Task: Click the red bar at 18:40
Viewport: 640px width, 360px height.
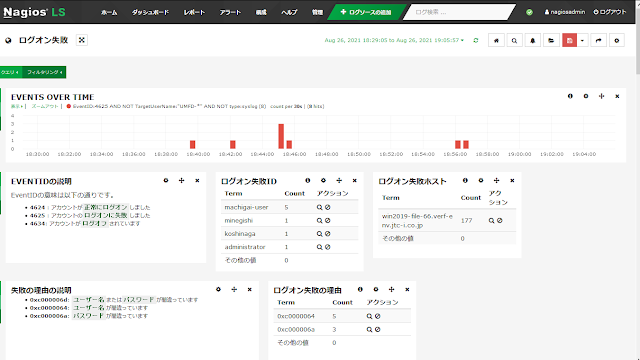Action: tap(193, 144)
